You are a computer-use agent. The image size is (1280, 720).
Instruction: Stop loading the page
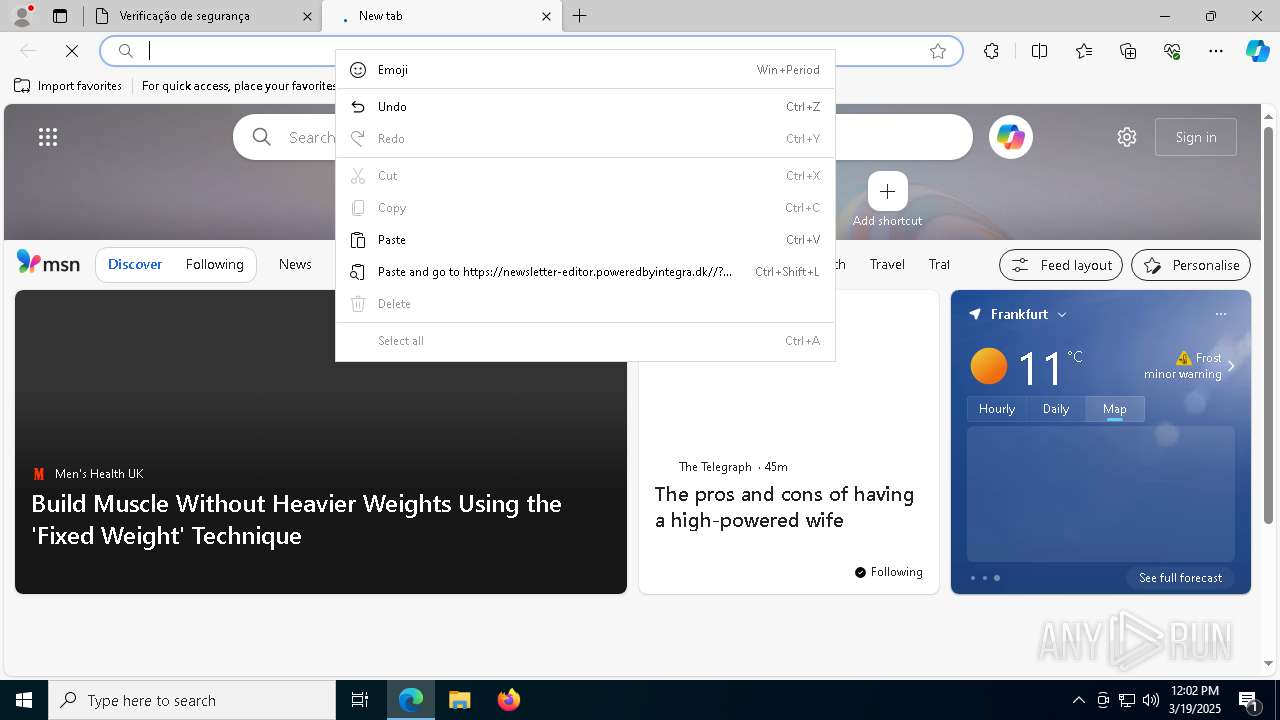tap(72, 51)
